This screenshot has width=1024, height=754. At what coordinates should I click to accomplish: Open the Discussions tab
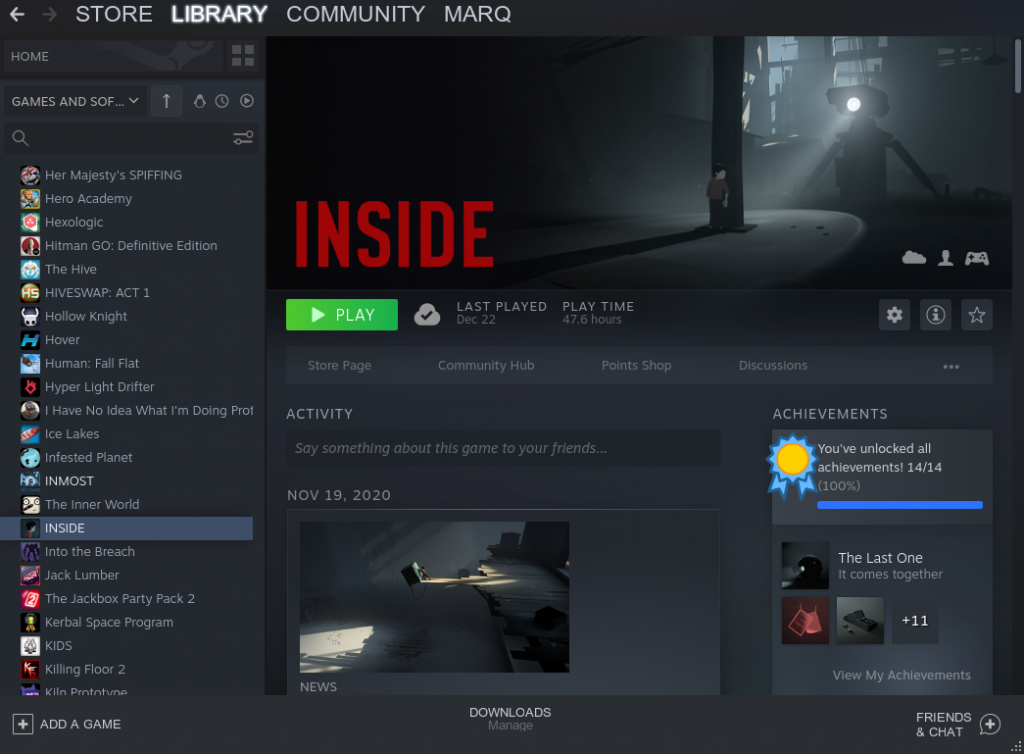pyautogui.click(x=773, y=366)
